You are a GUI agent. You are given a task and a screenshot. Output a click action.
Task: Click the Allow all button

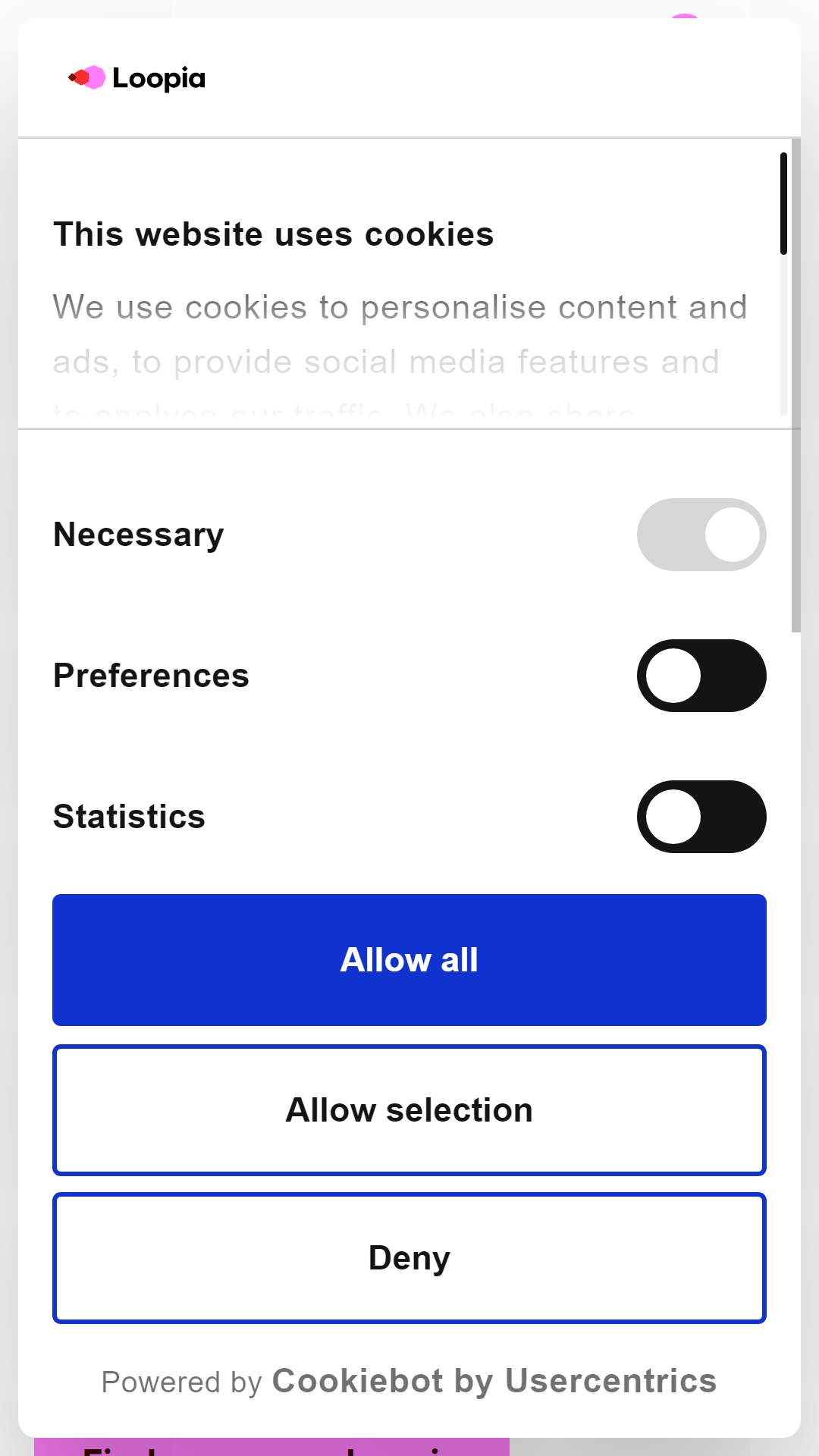pos(409,960)
